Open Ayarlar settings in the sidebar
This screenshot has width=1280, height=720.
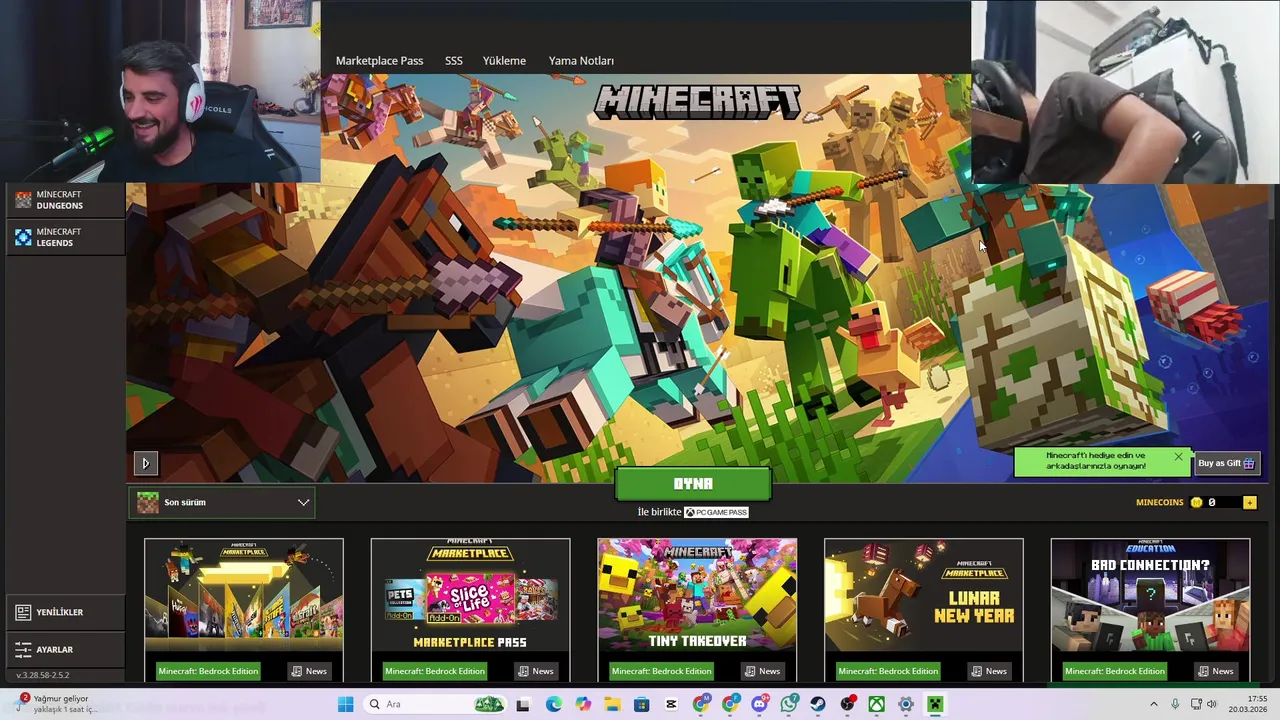click(x=65, y=650)
